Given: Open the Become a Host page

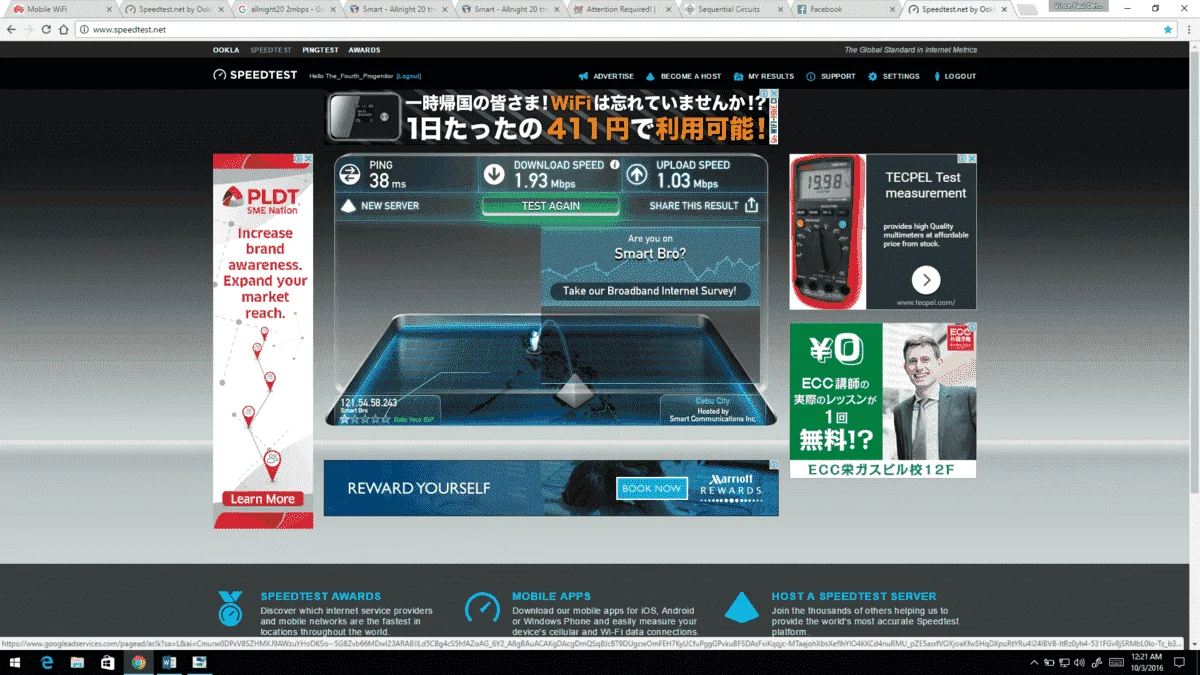Looking at the screenshot, I should (683, 76).
